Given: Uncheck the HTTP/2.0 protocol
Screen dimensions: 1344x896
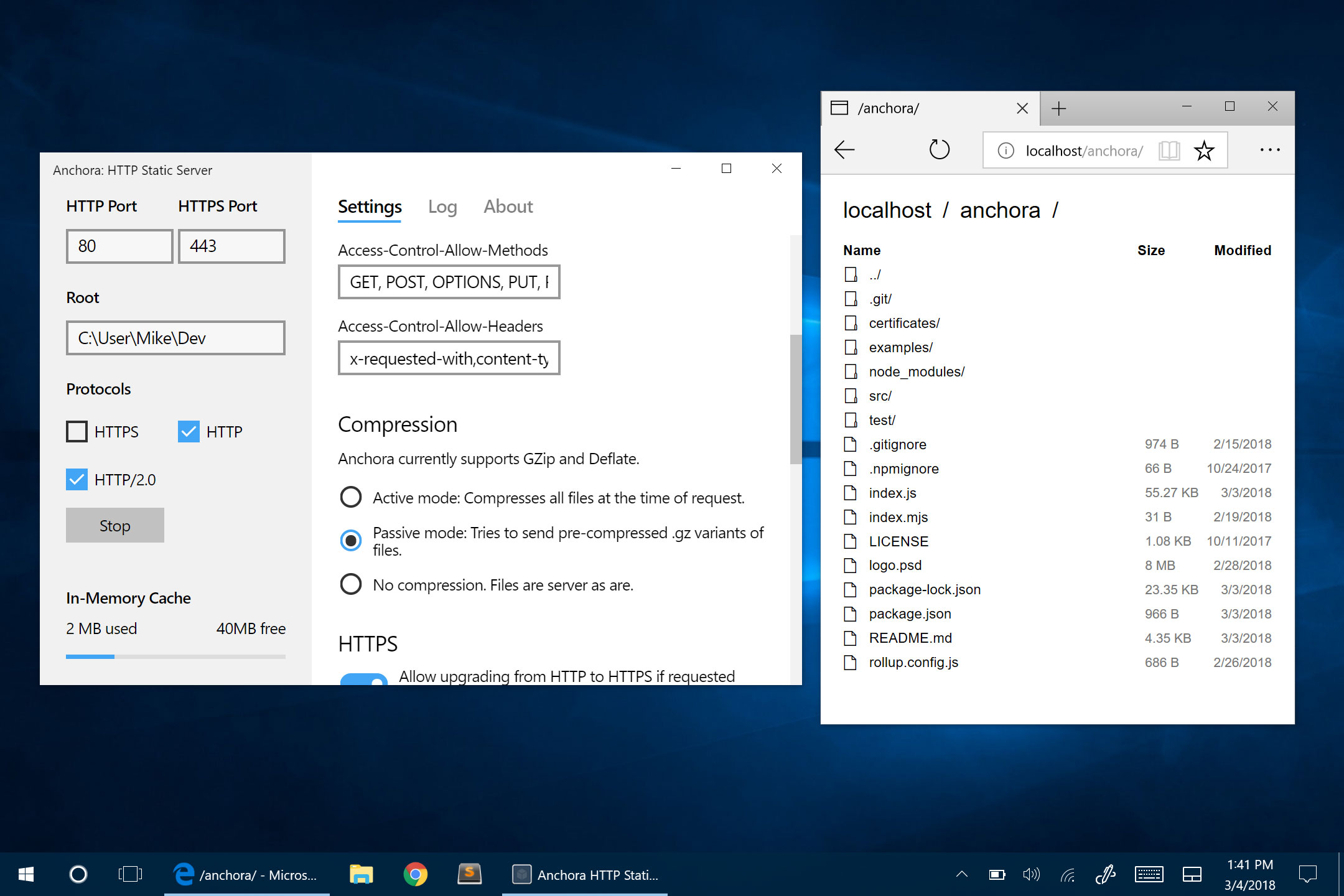Looking at the screenshot, I should pyautogui.click(x=77, y=479).
